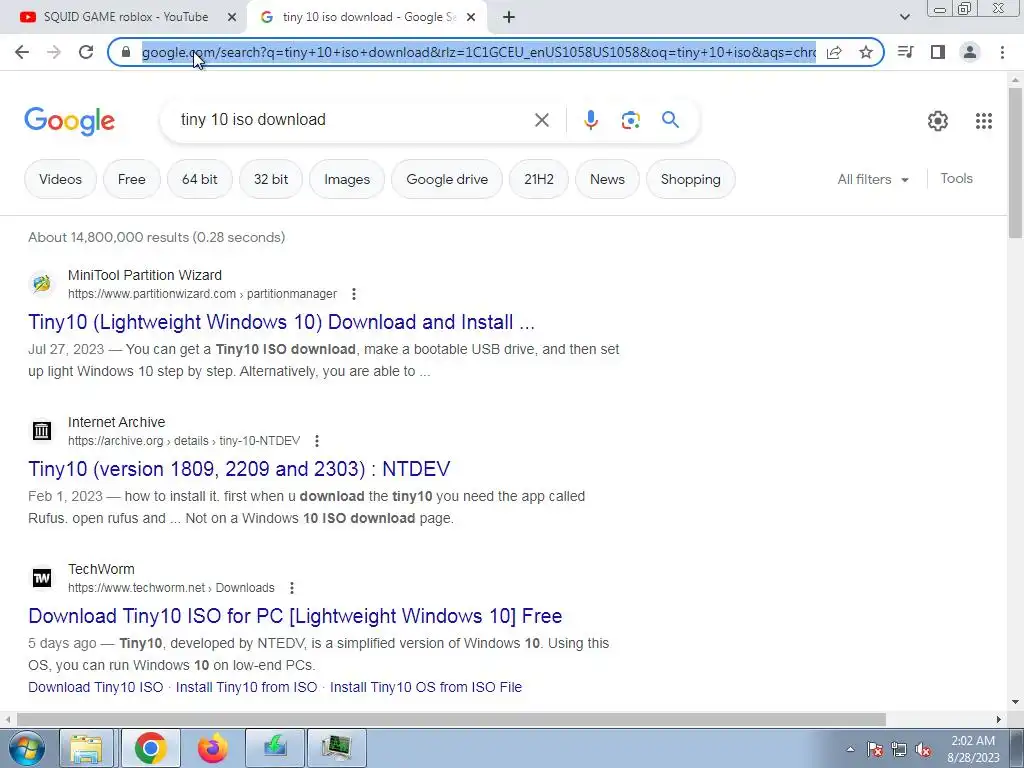This screenshot has width=1024, height=768.
Task: Open the Windows Start menu
Action: pyautogui.click(x=25, y=748)
